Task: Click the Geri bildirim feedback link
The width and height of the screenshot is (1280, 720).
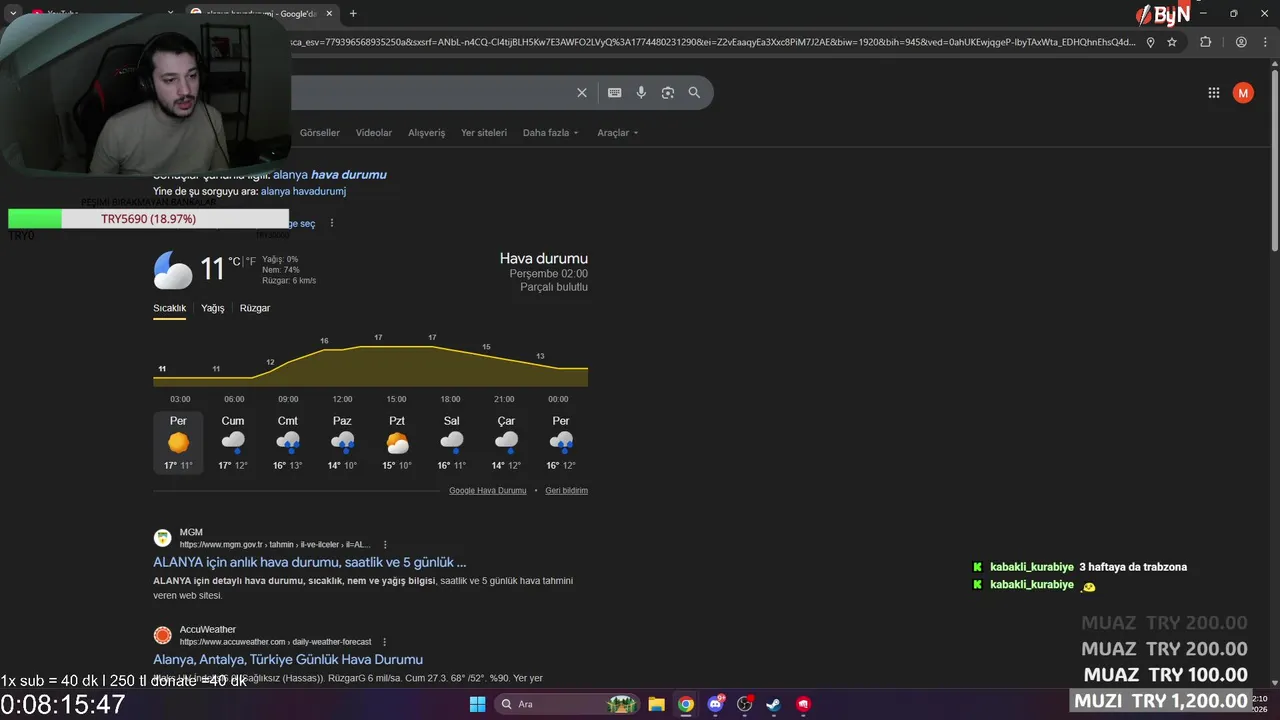Action: 566,491
